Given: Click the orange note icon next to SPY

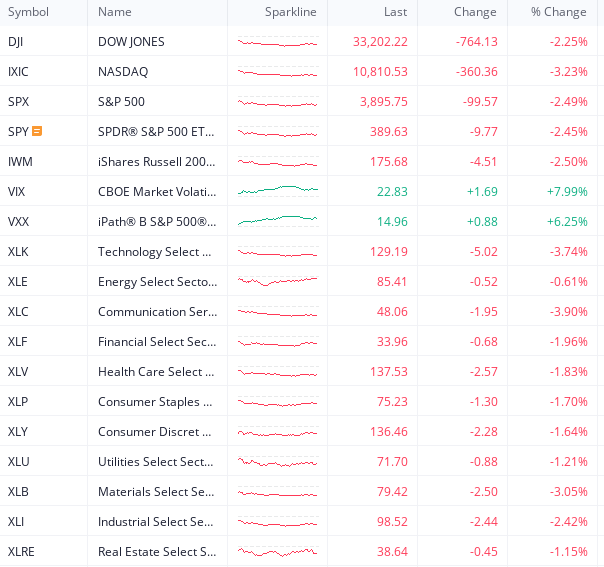Looking at the screenshot, I should 37,131.
